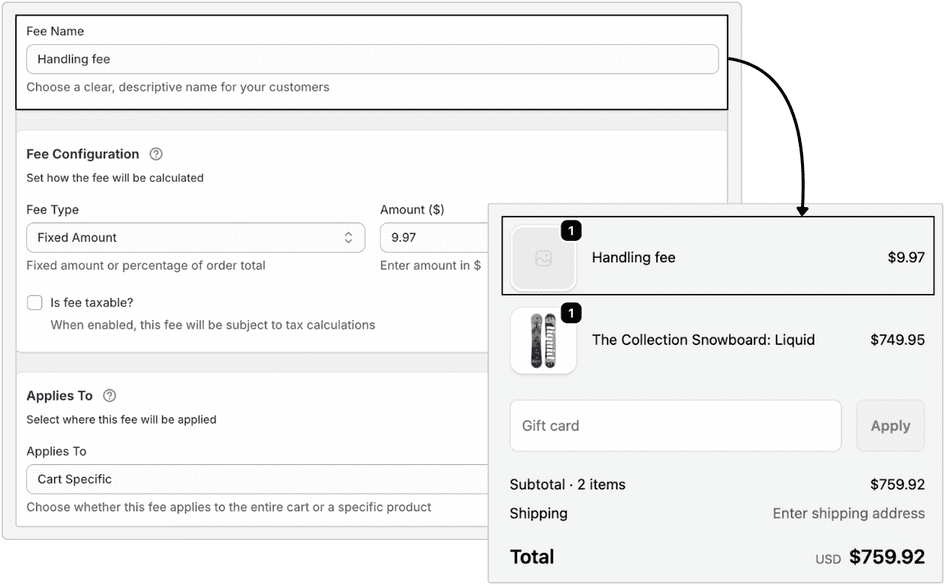Click the Enter shipping address link
This screenshot has height=585, width=945.
[848, 513]
